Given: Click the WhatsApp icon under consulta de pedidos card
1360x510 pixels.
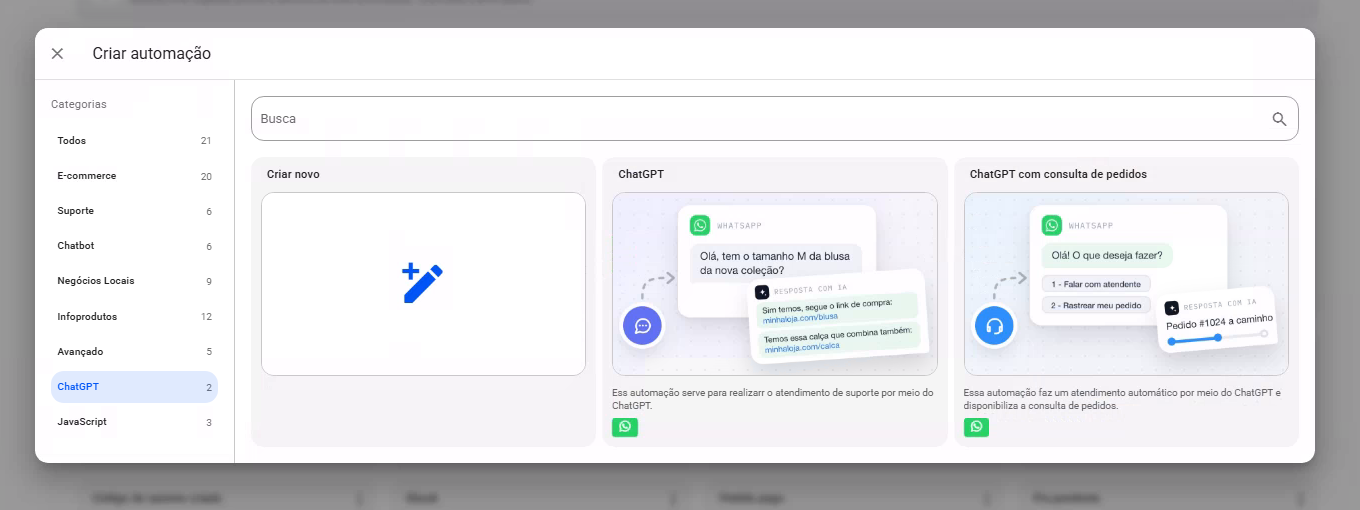Looking at the screenshot, I should coord(977,427).
